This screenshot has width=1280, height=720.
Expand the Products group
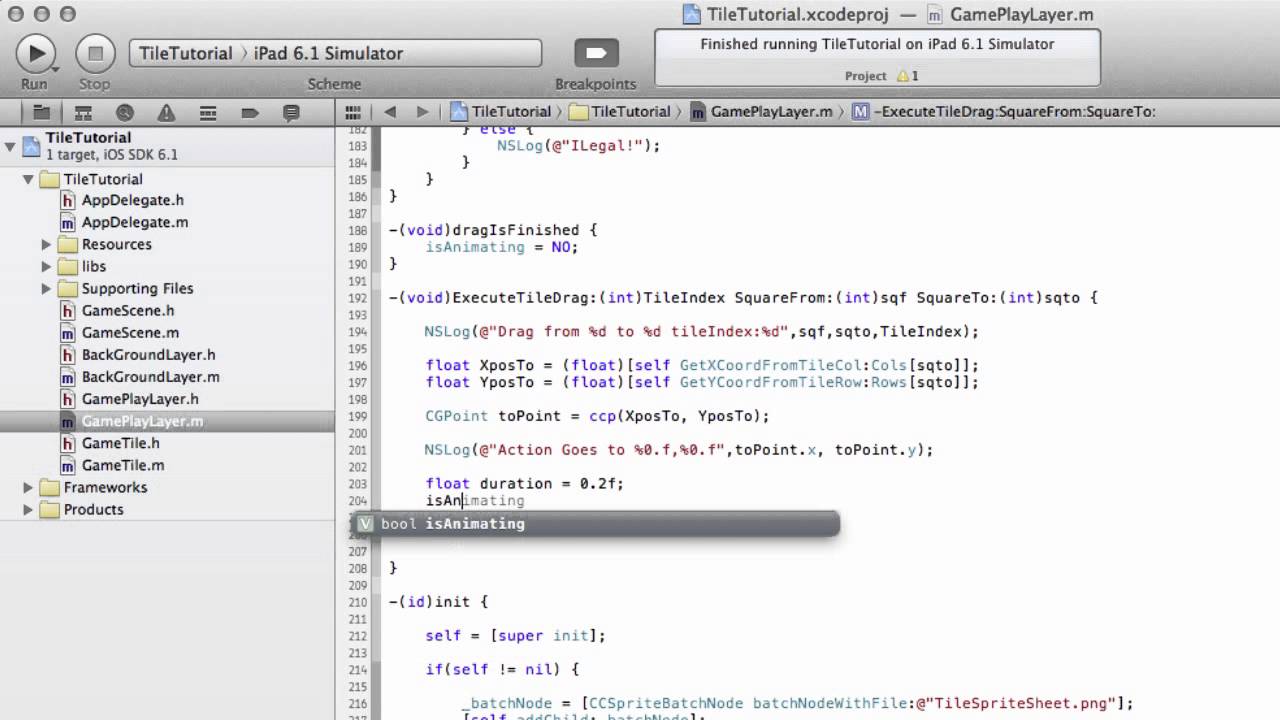[28, 510]
